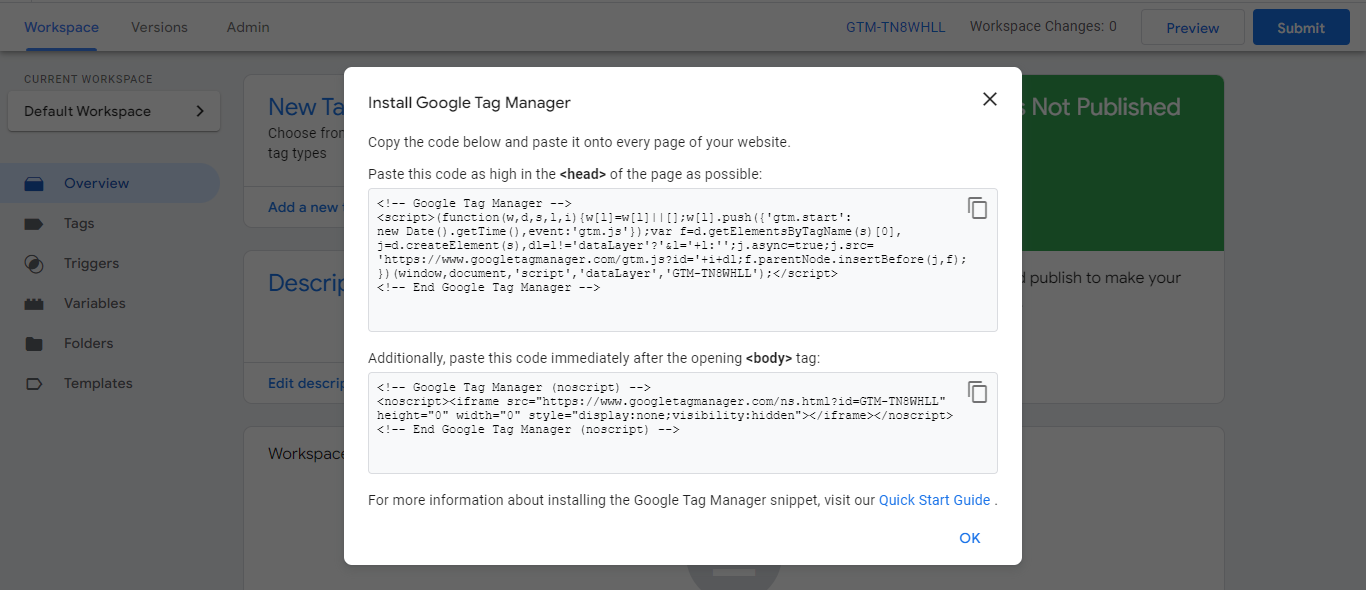Go to the Variables section label
This screenshot has height=590, width=1366.
click(x=95, y=303)
